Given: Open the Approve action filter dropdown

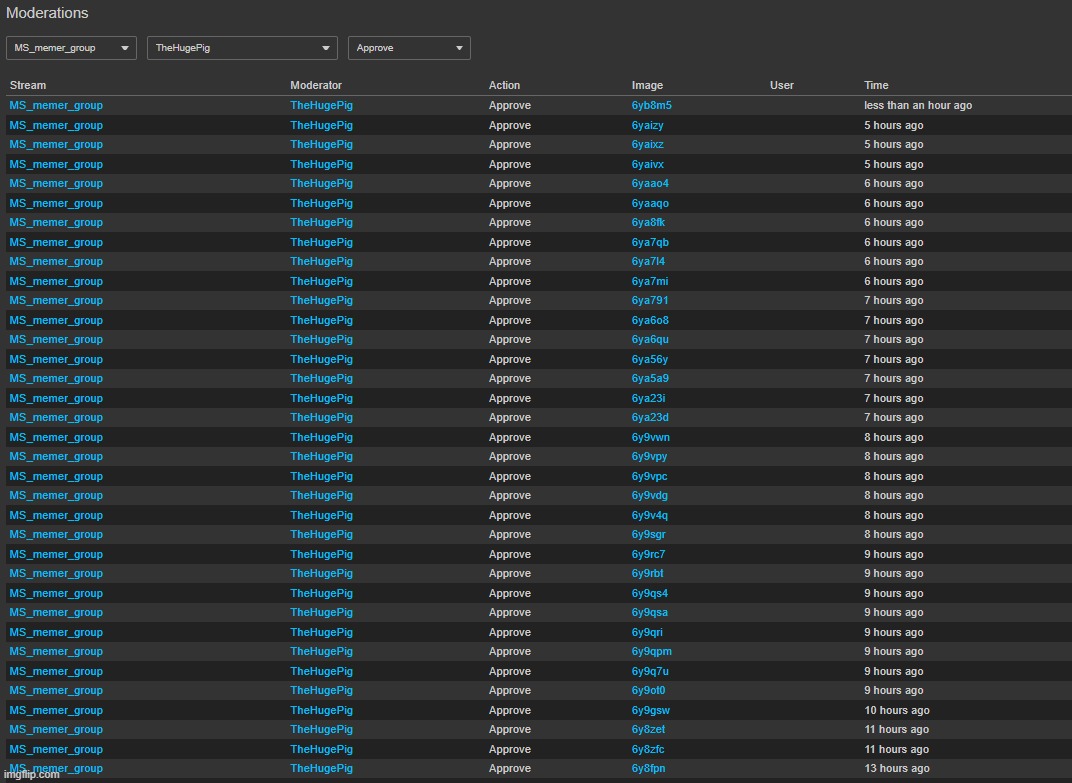Looking at the screenshot, I should click(x=409, y=48).
